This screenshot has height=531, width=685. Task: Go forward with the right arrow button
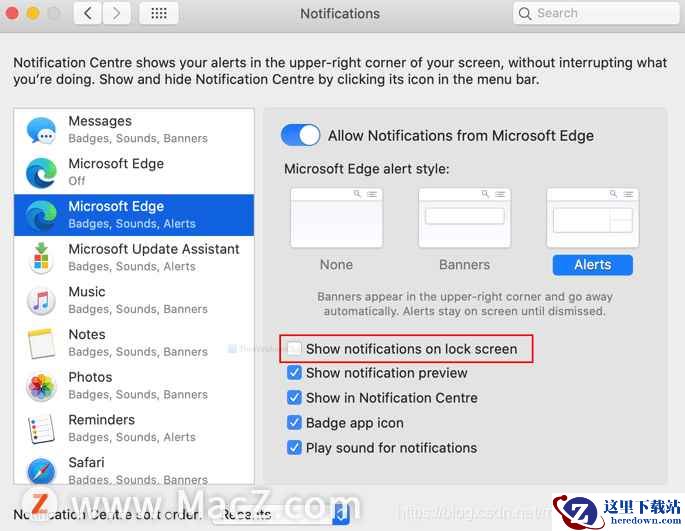point(116,13)
